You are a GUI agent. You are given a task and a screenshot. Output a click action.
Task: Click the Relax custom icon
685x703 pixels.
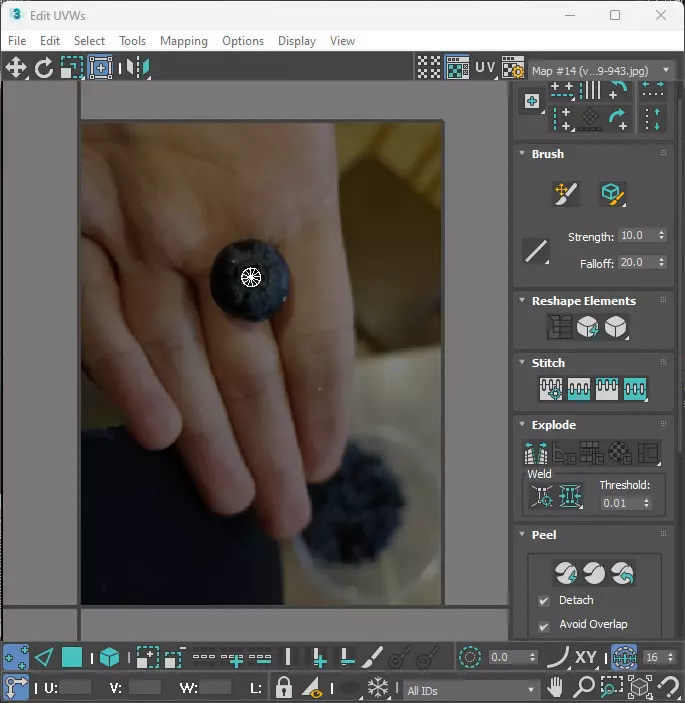point(616,327)
